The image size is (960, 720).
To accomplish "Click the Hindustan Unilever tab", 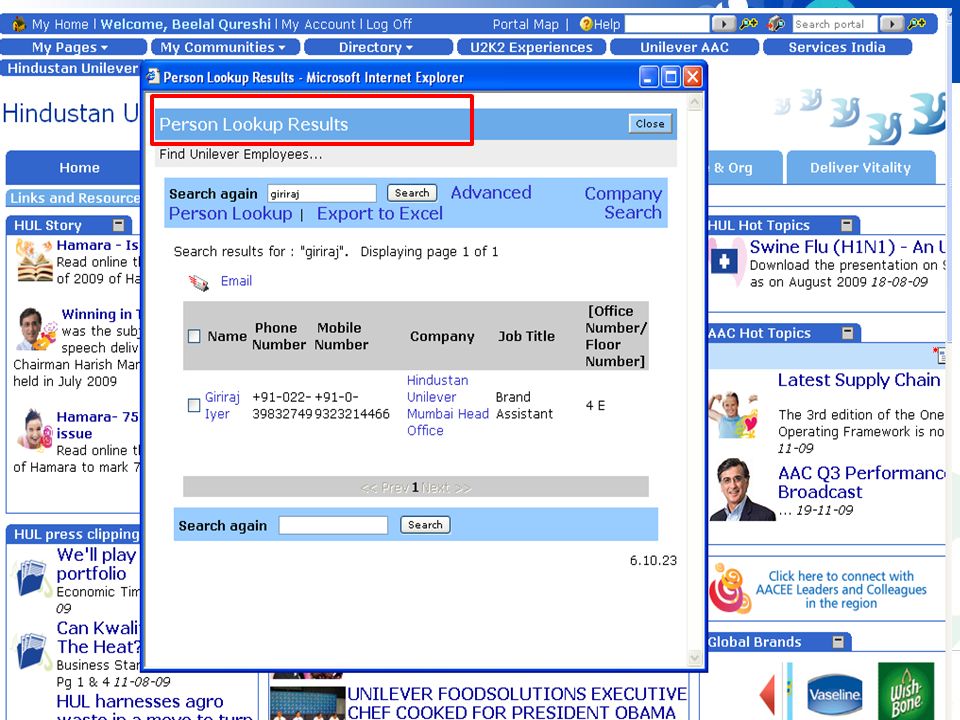I will (72, 68).
